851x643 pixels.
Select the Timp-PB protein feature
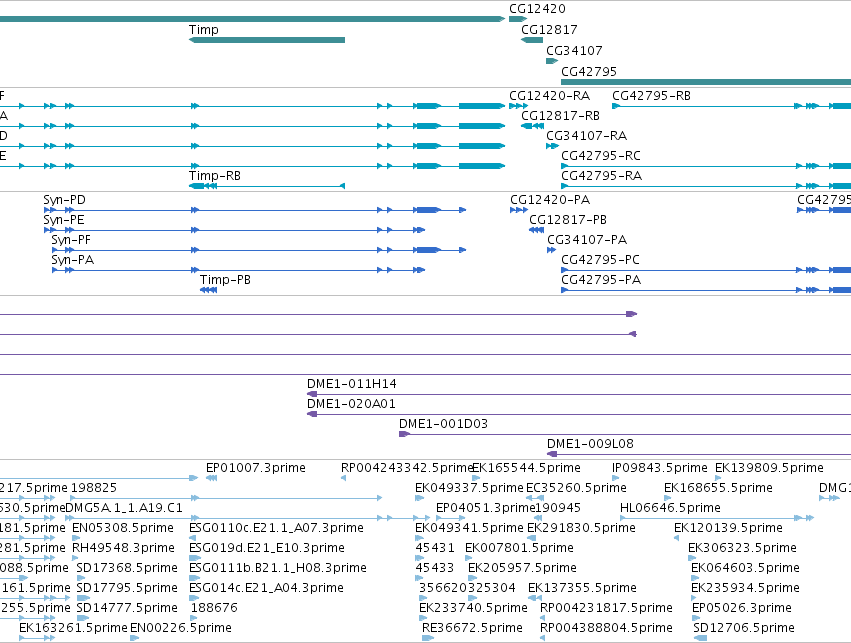click(x=208, y=290)
